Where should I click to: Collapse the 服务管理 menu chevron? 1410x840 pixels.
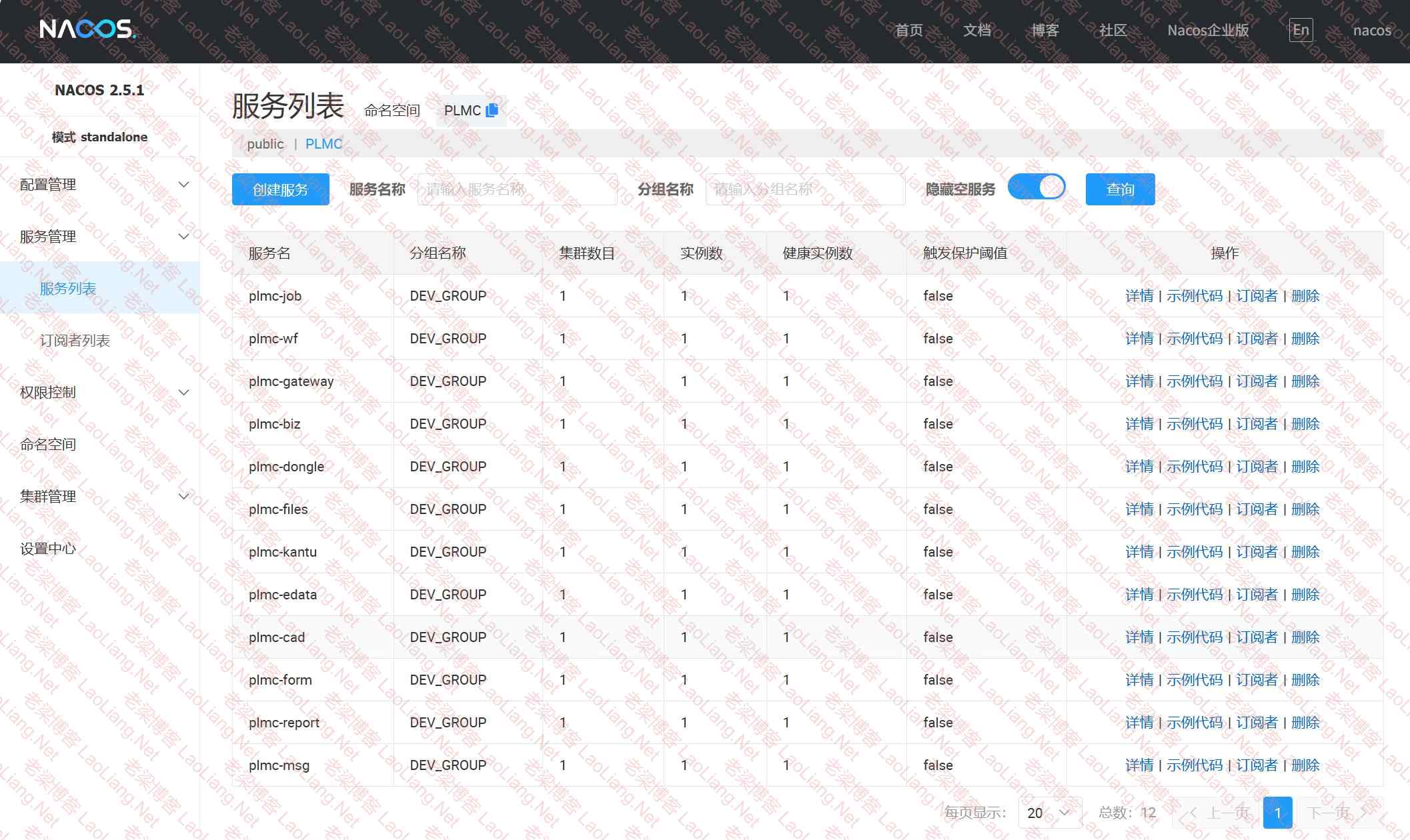point(184,237)
